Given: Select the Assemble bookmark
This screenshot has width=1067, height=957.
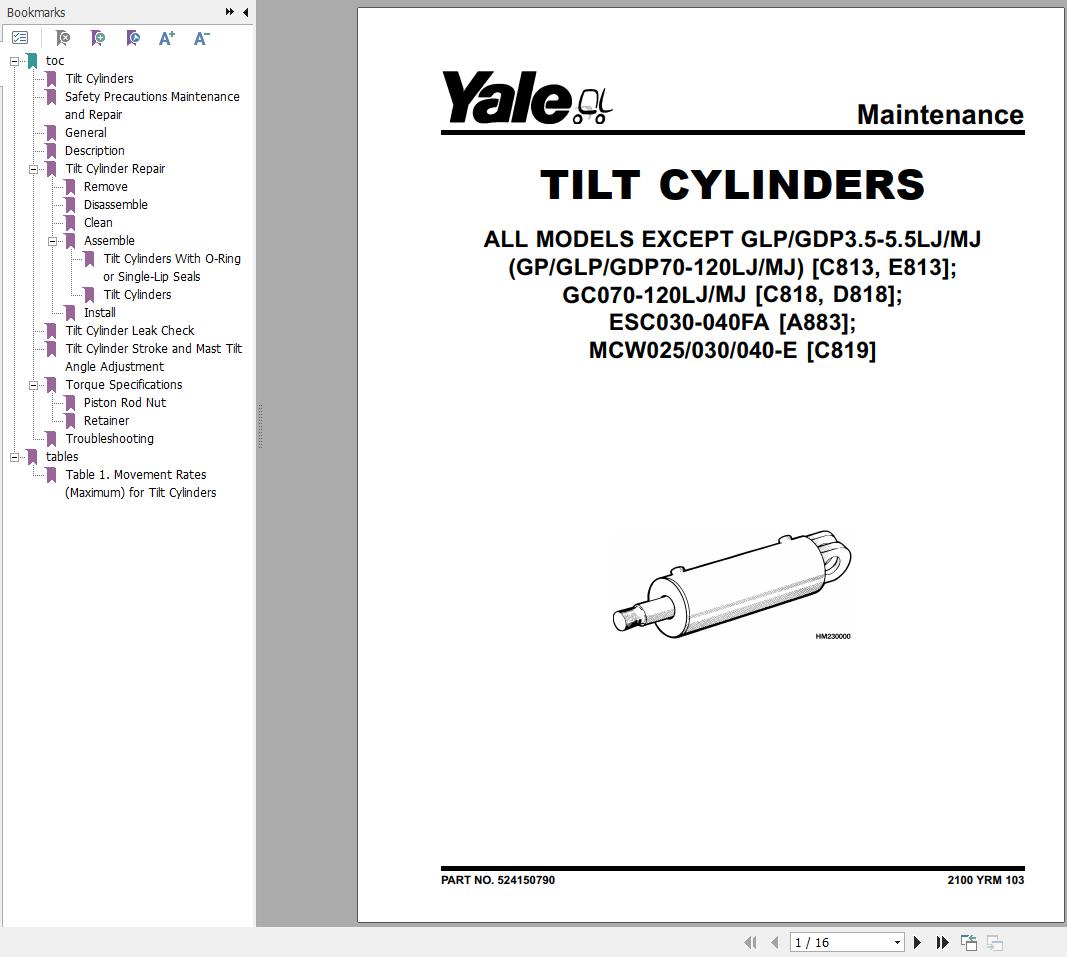Looking at the screenshot, I should [x=110, y=241].
